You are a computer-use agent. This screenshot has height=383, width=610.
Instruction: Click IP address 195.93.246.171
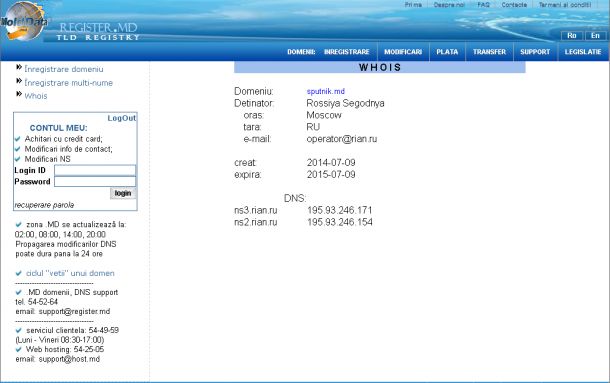[340, 210]
